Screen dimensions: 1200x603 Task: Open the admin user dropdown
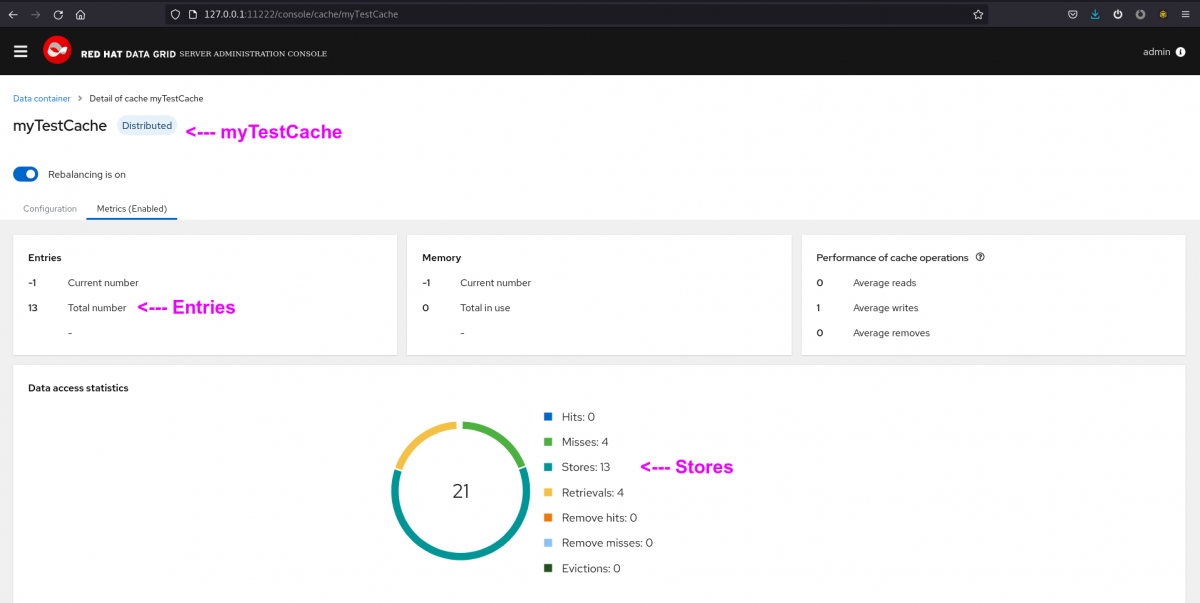1156,52
